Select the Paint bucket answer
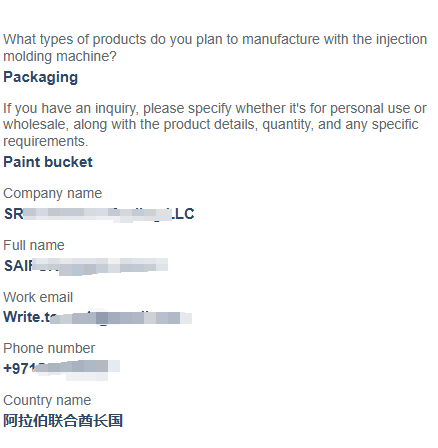The image size is (438, 448). click(x=48, y=162)
